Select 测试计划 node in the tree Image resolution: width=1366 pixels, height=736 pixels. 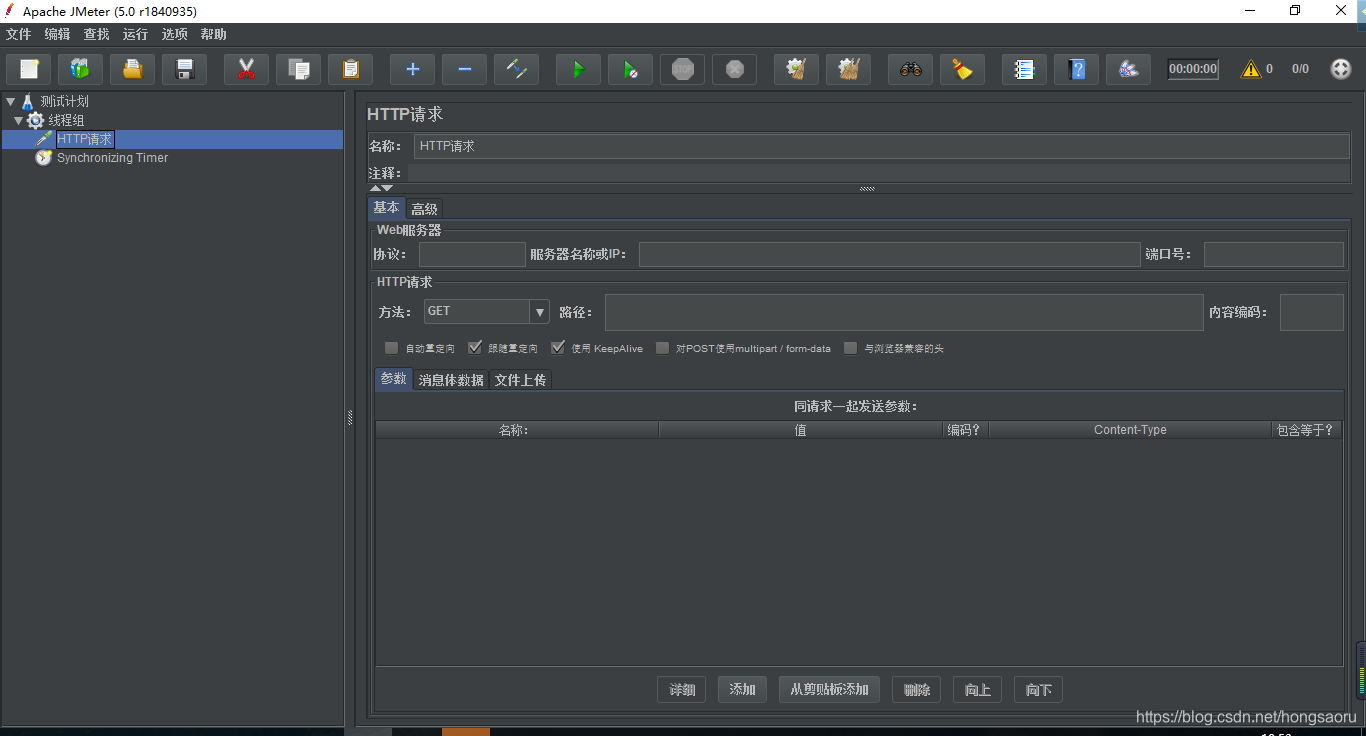[x=65, y=101]
